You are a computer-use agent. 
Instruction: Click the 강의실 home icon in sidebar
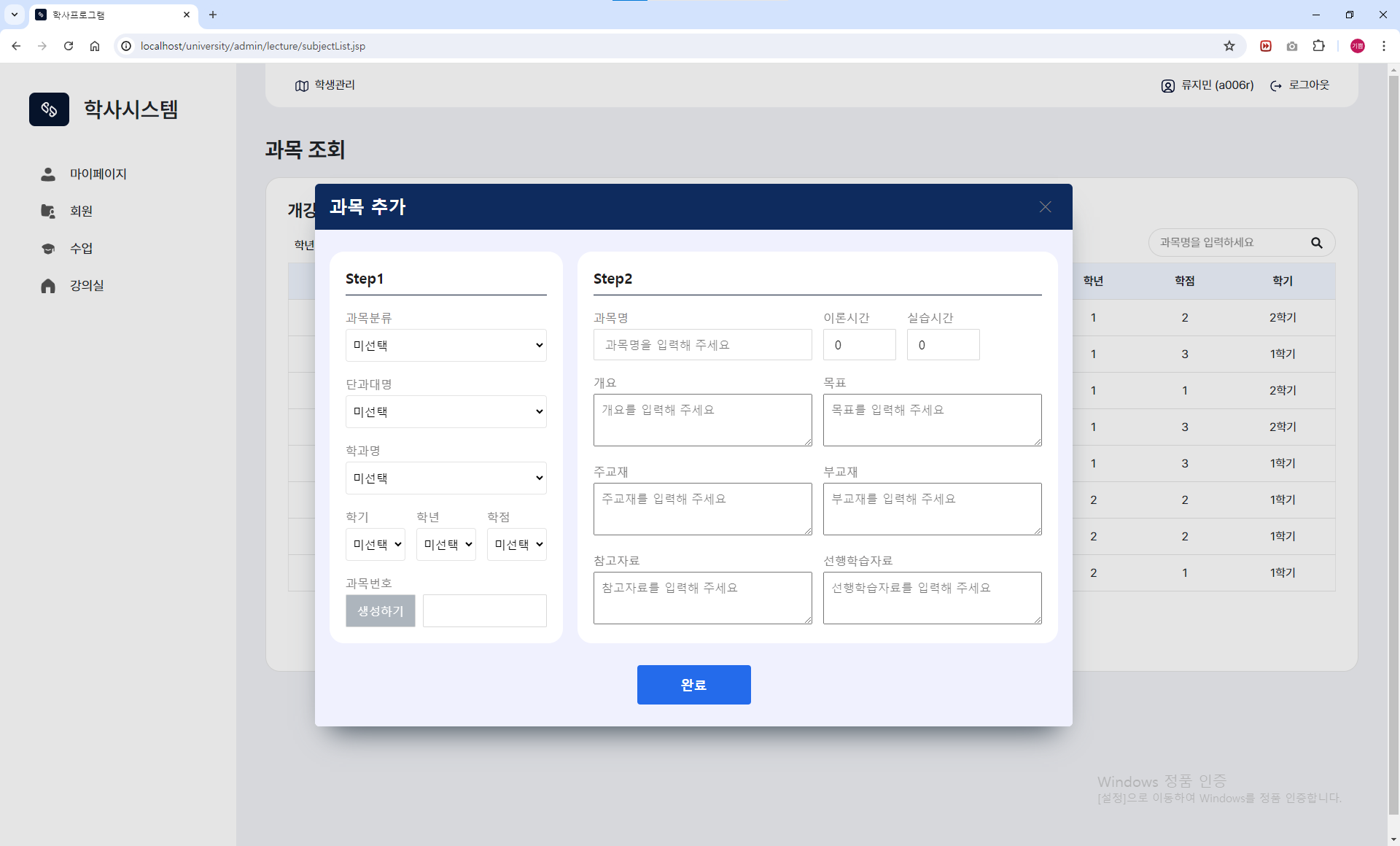click(x=48, y=285)
